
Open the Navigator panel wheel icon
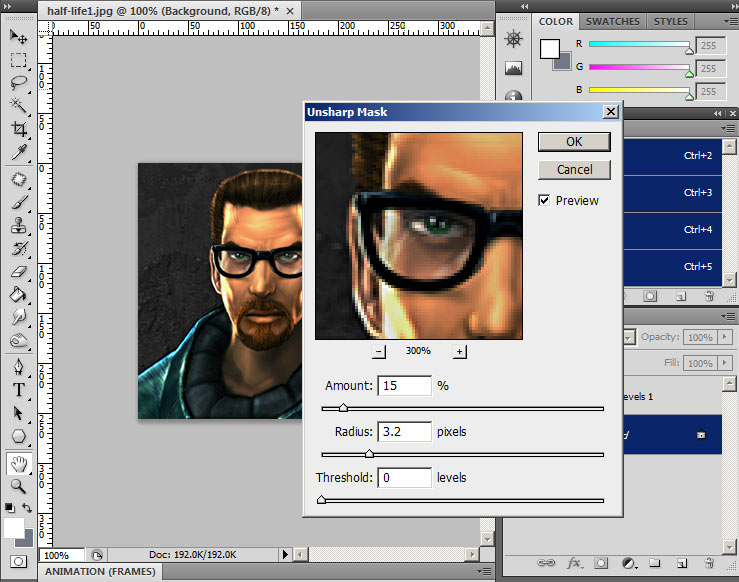[x=513, y=39]
